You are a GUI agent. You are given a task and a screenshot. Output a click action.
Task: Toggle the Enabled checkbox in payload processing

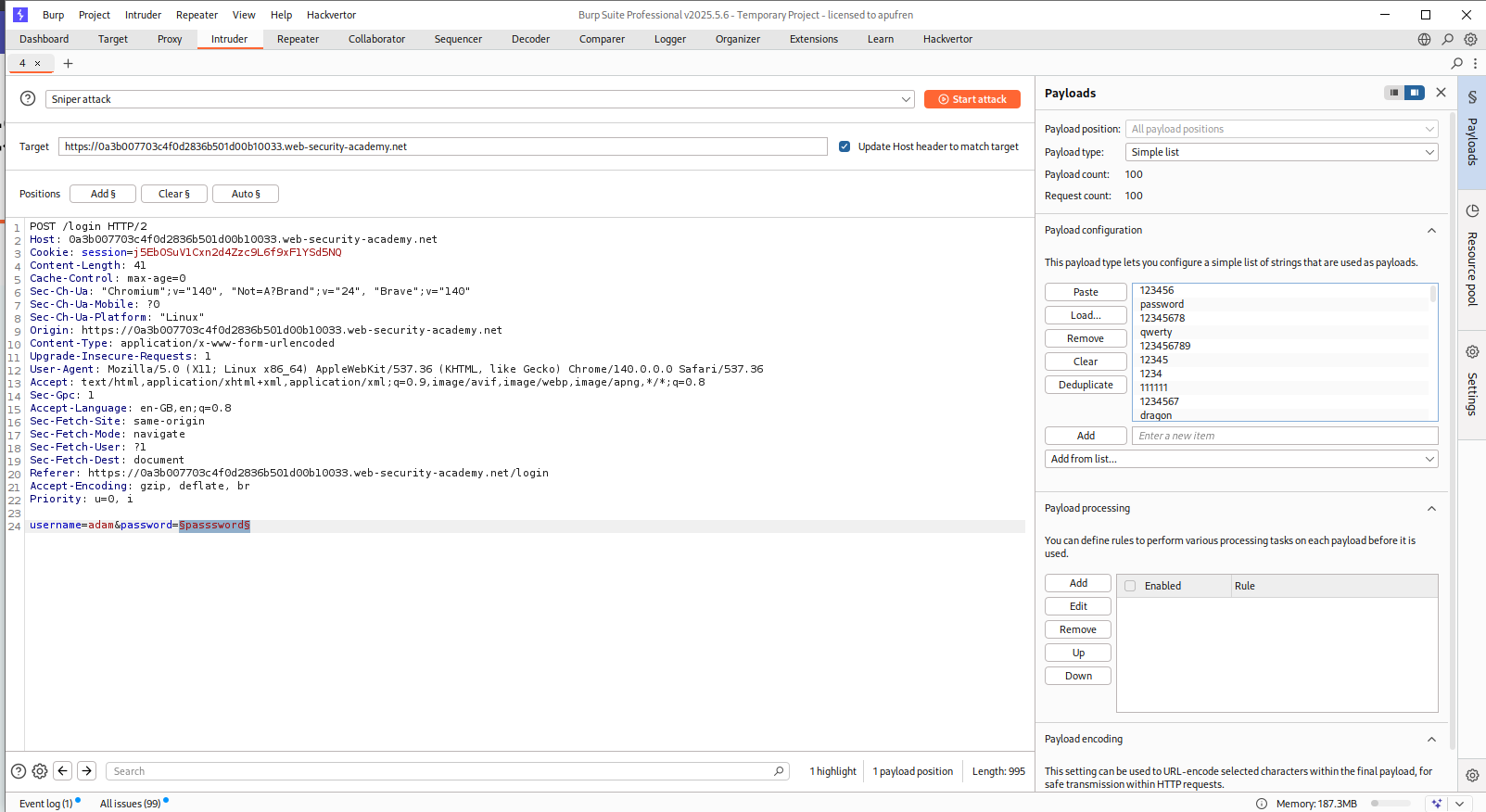tap(1130, 586)
